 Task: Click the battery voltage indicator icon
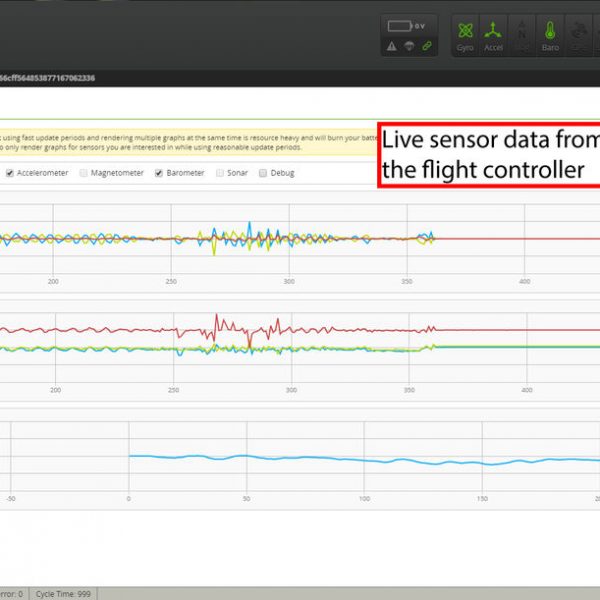click(399, 26)
